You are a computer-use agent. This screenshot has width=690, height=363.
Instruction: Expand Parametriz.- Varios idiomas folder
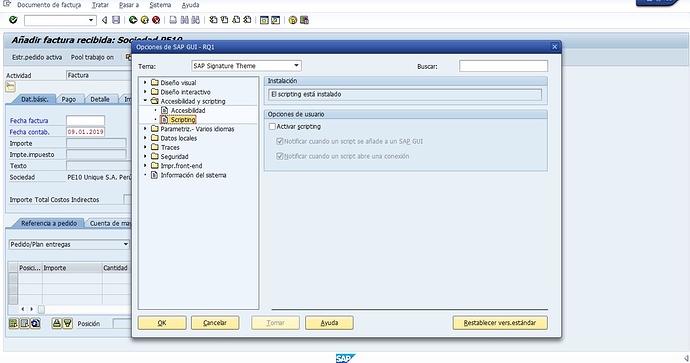coord(145,128)
